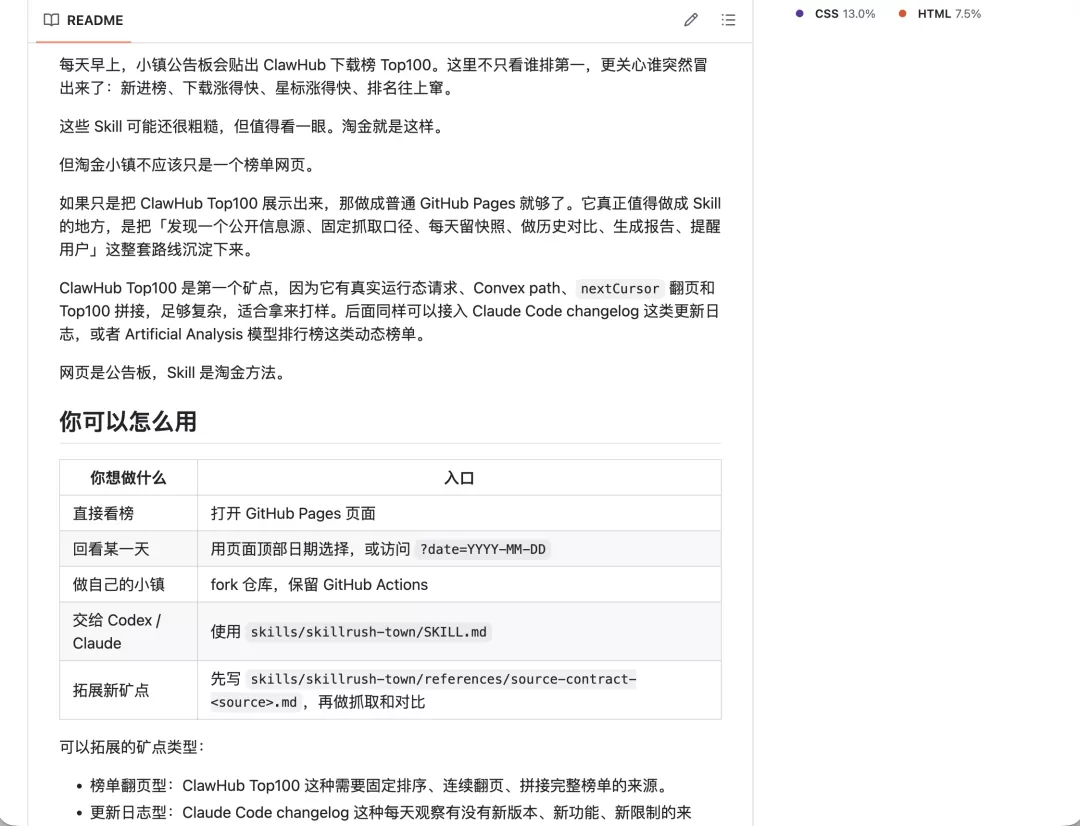This screenshot has height=826, width=1080.
Task: Click the CSS 13.0% language entry
Action: coord(835,14)
